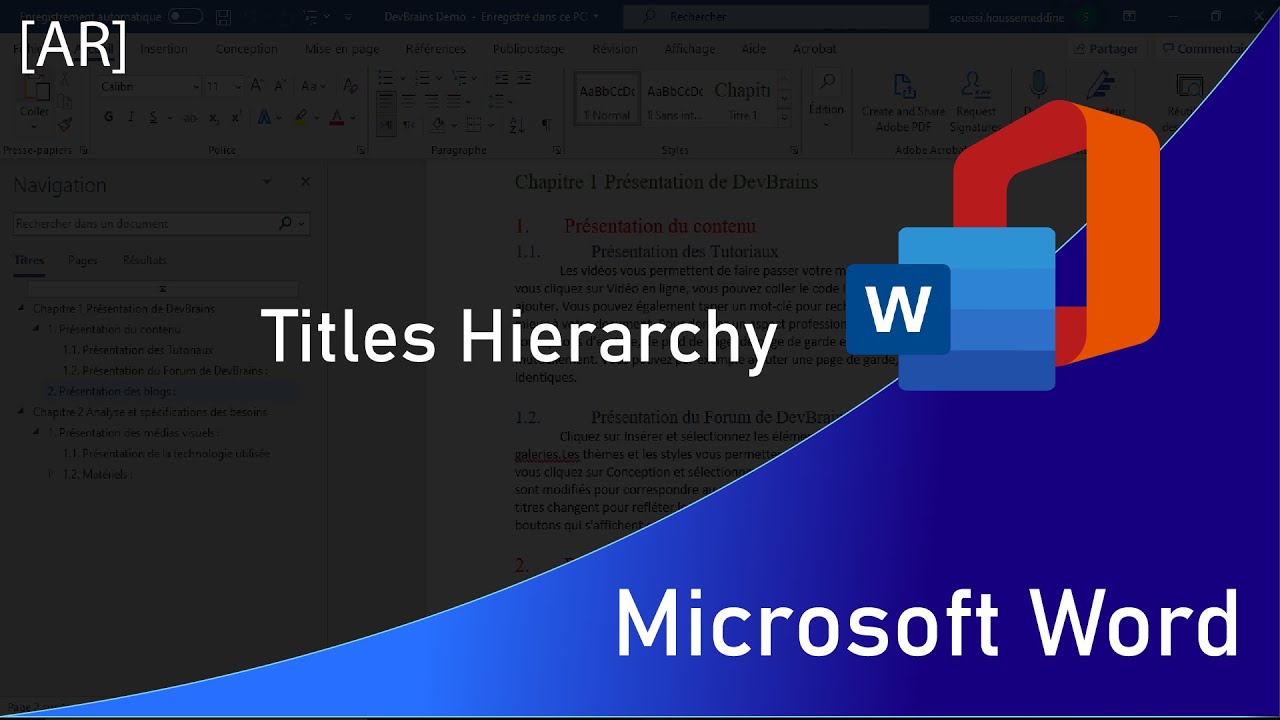The width and height of the screenshot is (1280, 720).
Task: Open the Édition group dropdown
Action: click(x=826, y=97)
